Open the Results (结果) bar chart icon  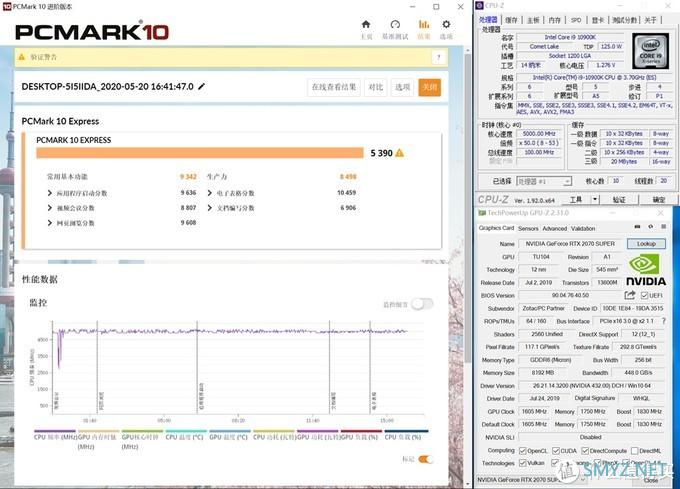(424, 25)
